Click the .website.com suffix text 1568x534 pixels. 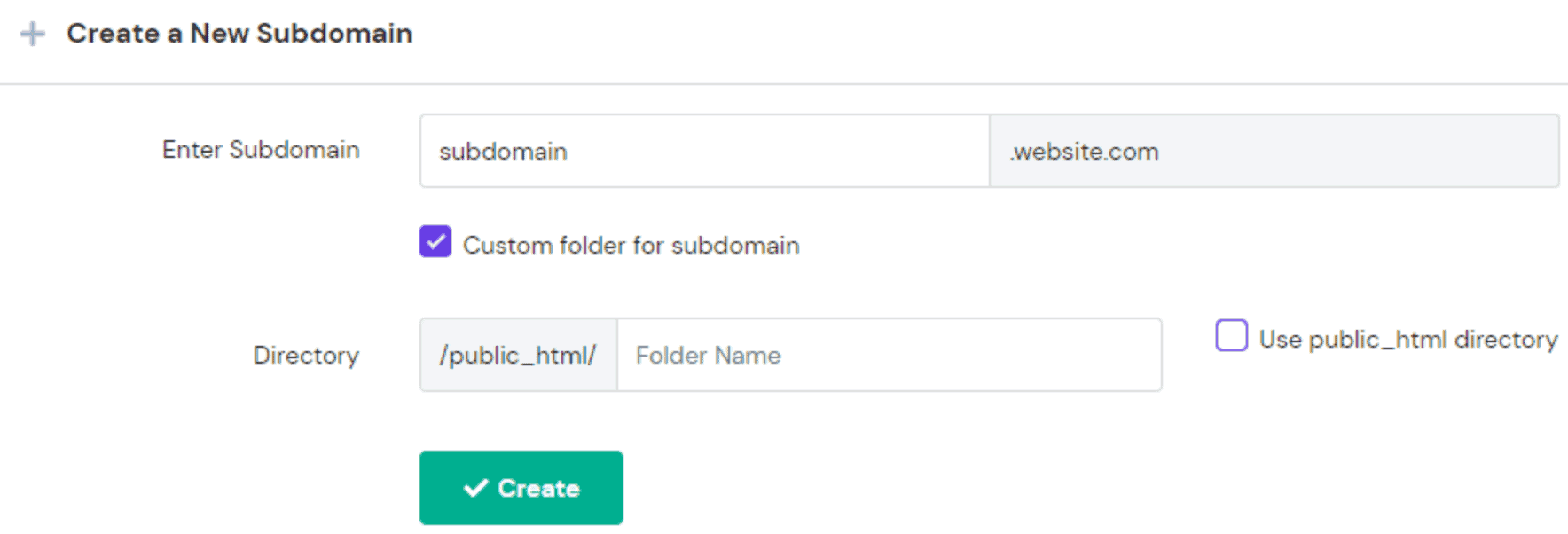(1084, 151)
